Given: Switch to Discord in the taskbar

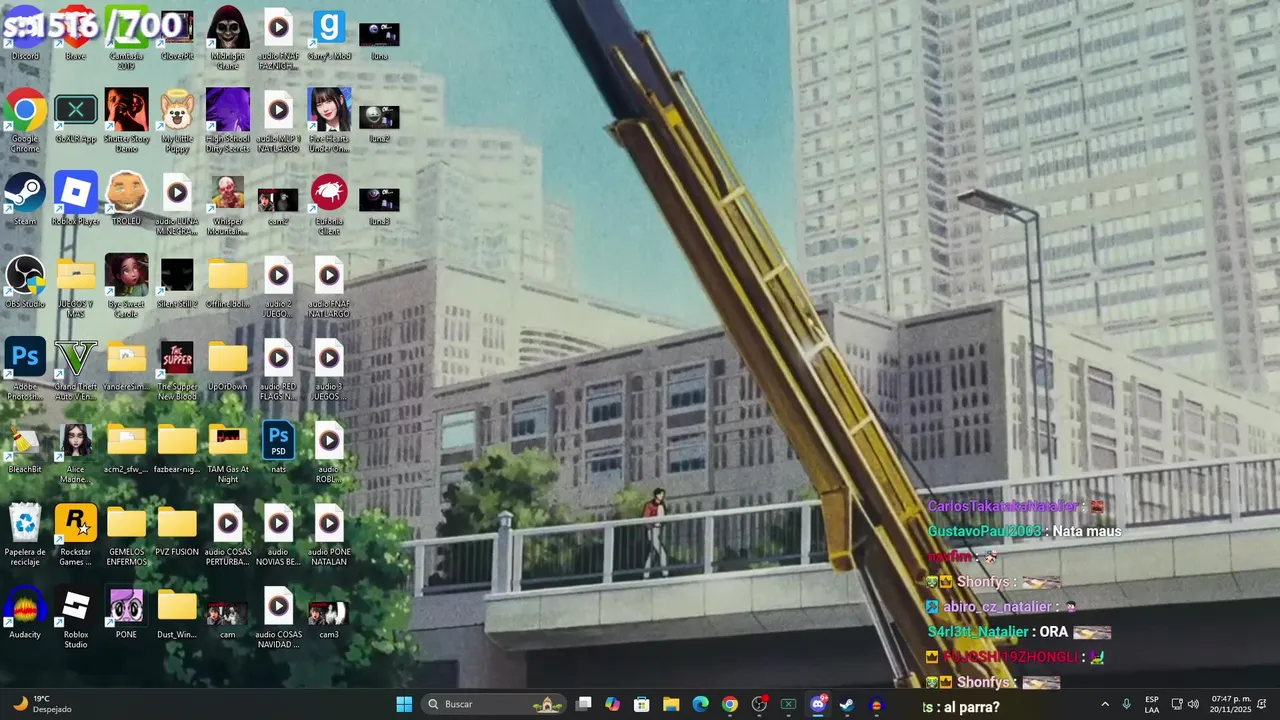Looking at the screenshot, I should point(818,704).
